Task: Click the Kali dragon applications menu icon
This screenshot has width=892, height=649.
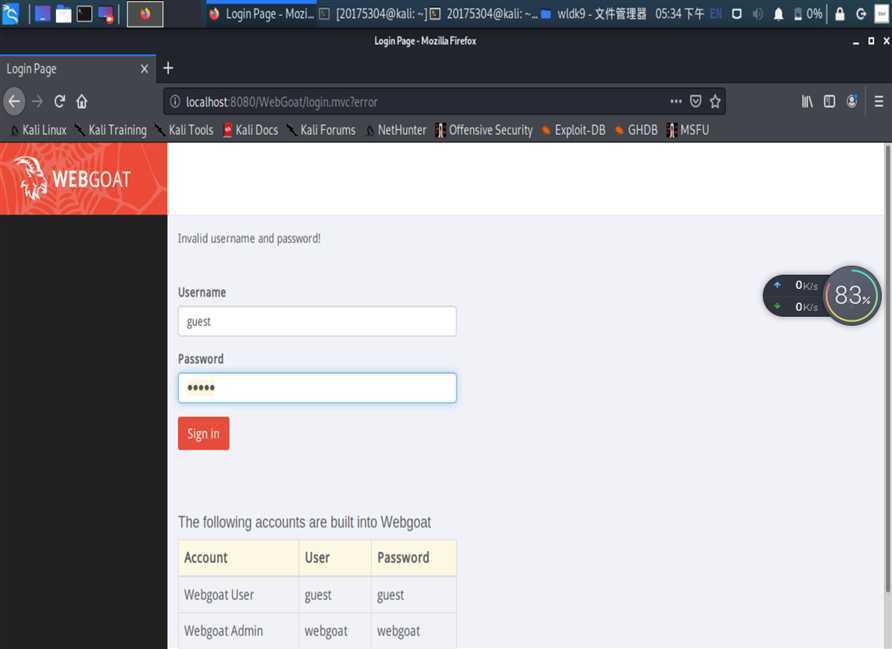Action: click(x=10, y=14)
